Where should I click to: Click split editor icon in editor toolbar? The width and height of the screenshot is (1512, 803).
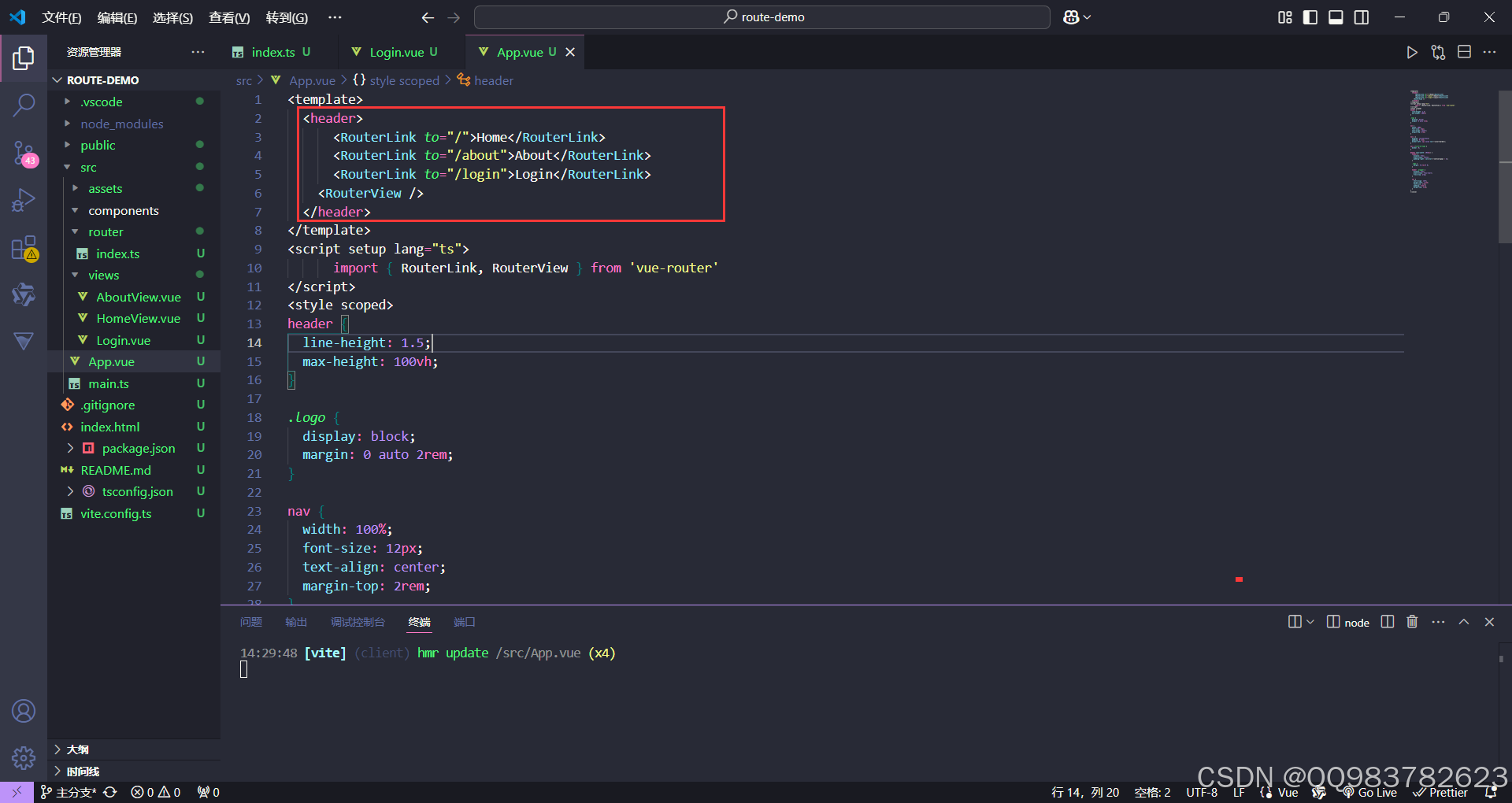coord(1464,52)
